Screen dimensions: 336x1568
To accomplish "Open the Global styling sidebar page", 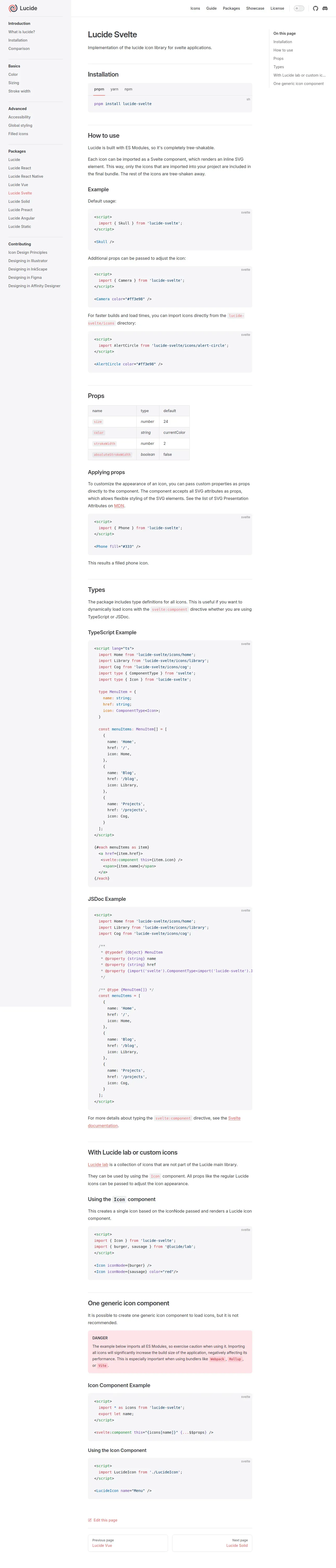I will (x=20, y=125).
